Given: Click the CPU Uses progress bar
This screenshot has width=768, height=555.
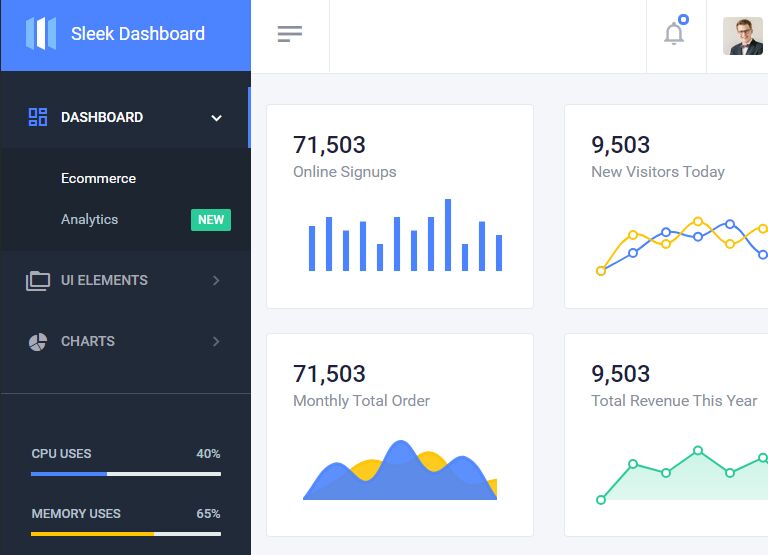Looking at the screenshot, I should pyautogui.click(x=126, y=474).
